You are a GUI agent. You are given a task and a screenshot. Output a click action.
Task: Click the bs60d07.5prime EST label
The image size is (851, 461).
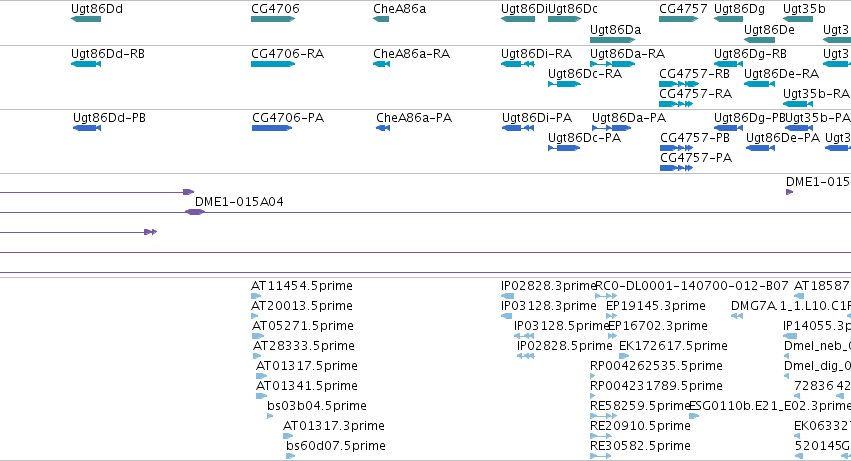click(335, 446)
